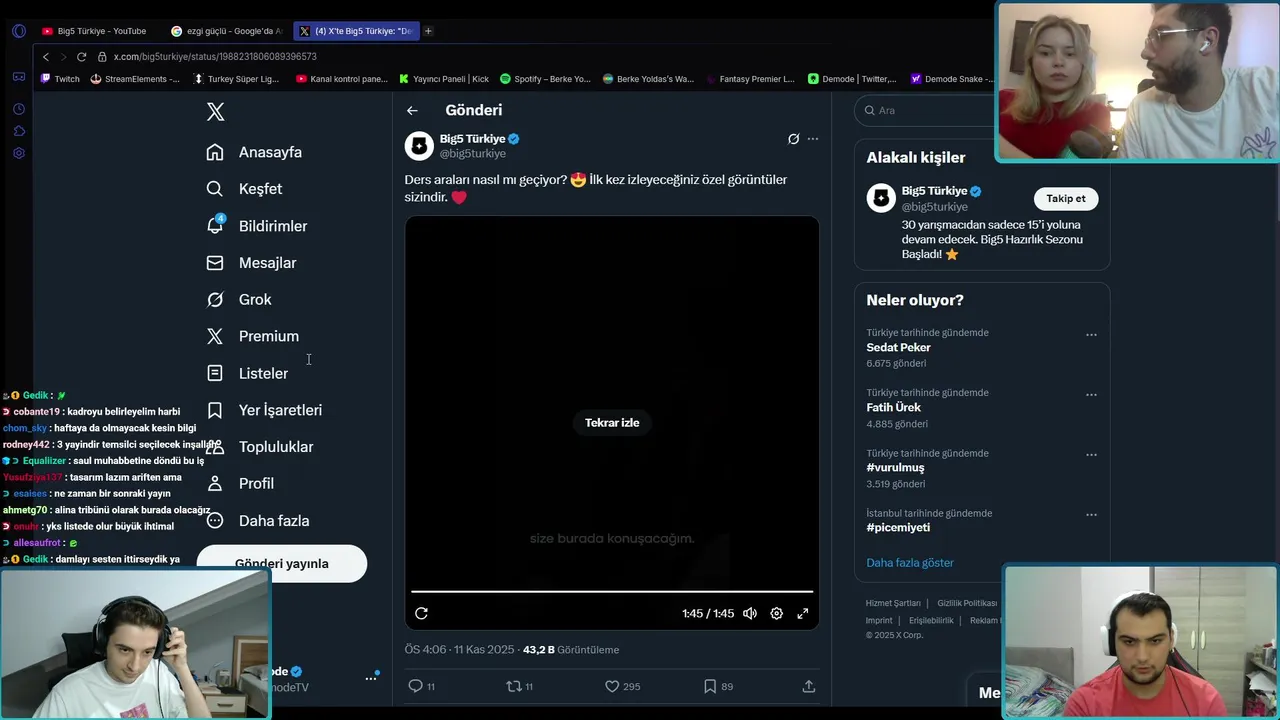Enter fullscreen on the video
The width and height of the screenshot is (1280, 720).
802,614
